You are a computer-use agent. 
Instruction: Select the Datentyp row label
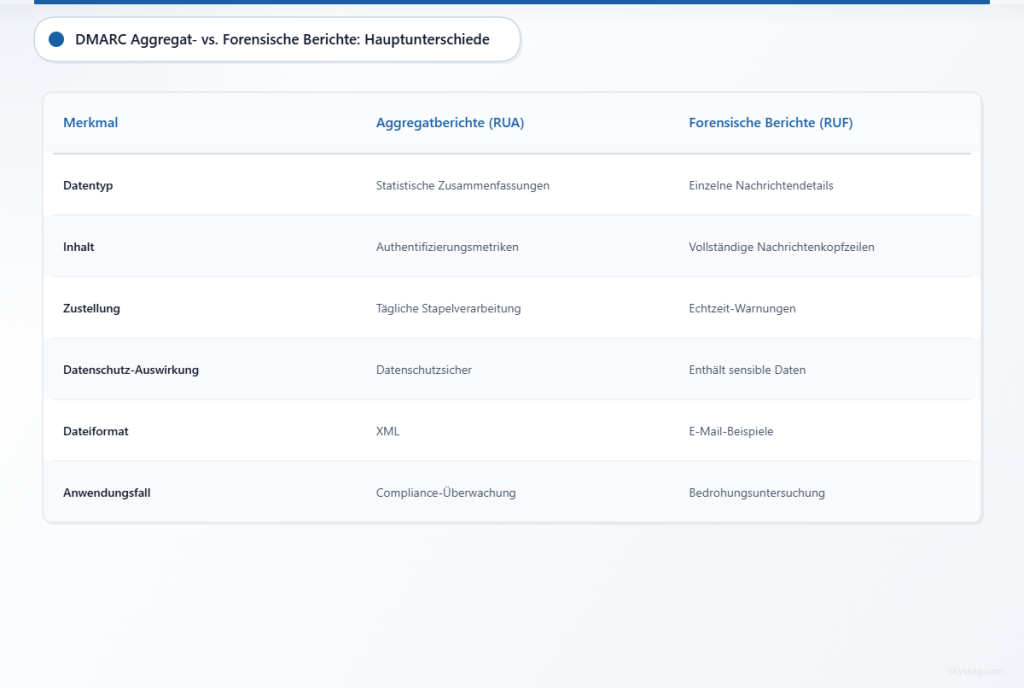pyautogui.click(x=87, y=185)
